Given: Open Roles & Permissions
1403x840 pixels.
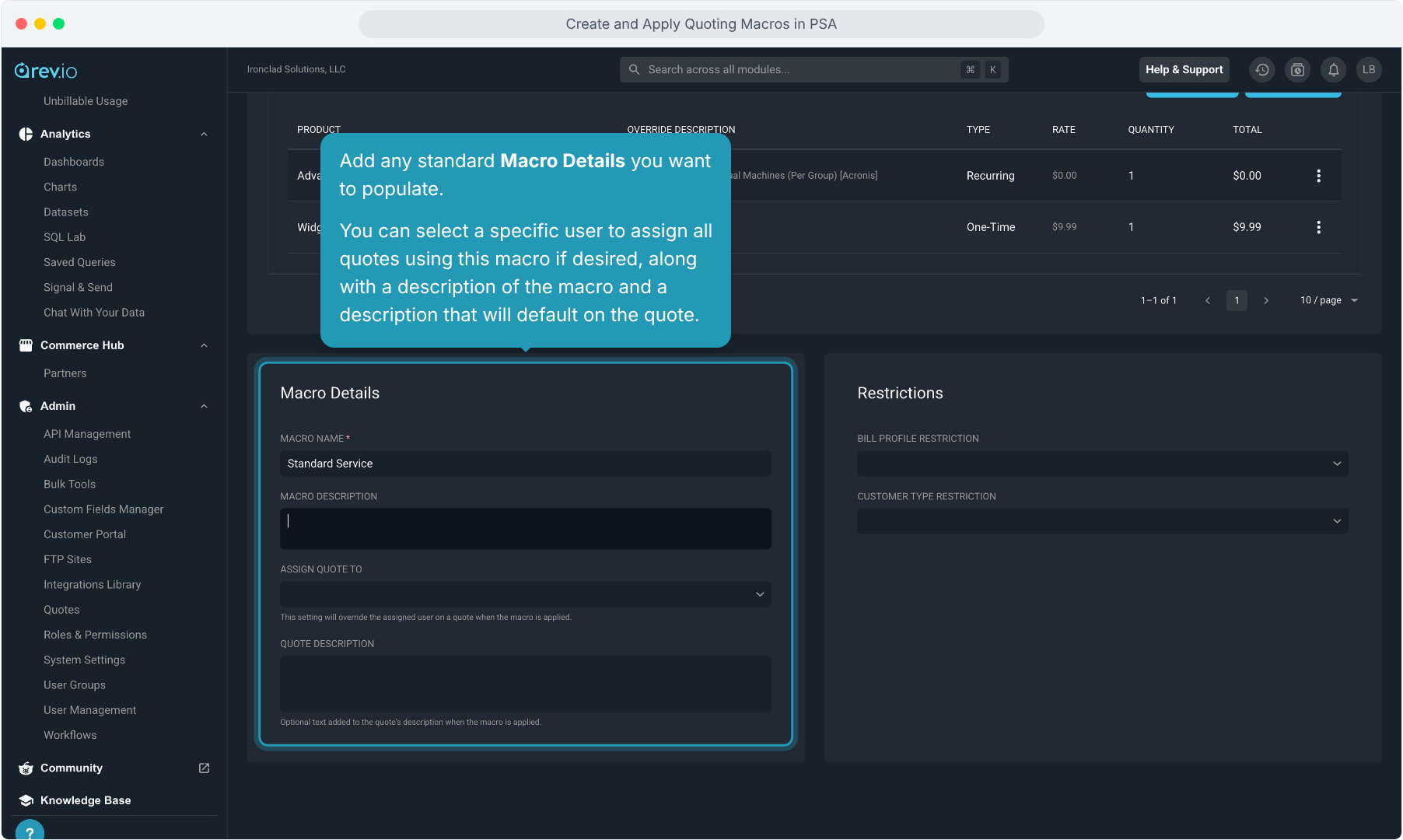Looking at the screenshot, I should pos(95,635).
